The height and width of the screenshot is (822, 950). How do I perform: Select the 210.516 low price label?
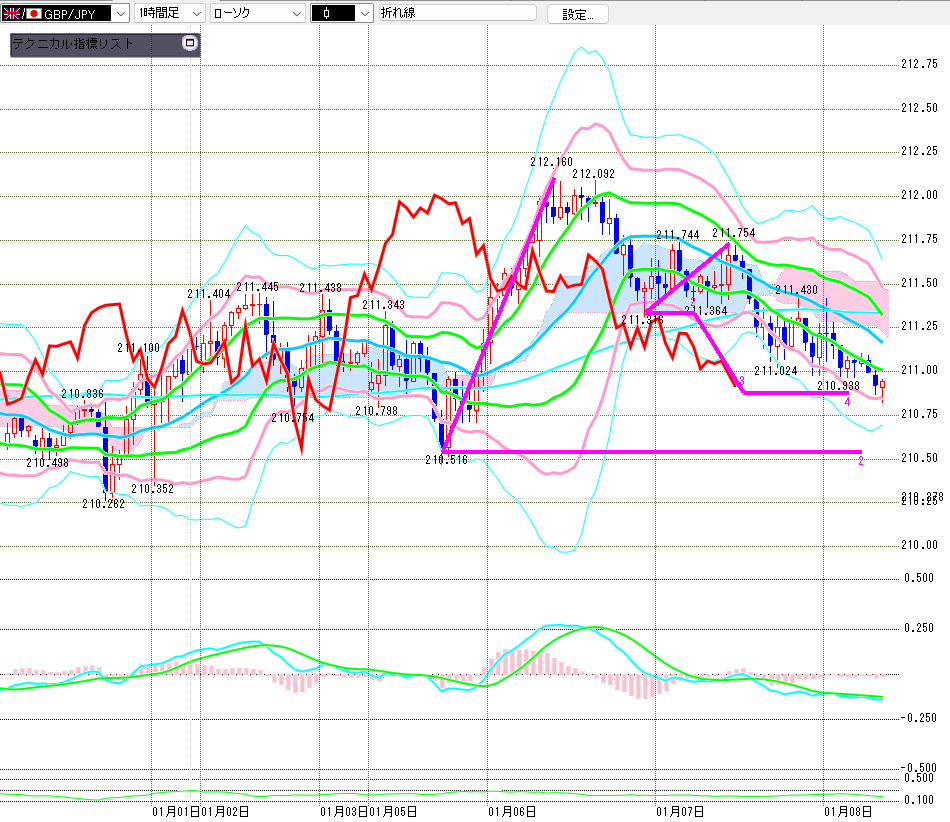[446, 460]
